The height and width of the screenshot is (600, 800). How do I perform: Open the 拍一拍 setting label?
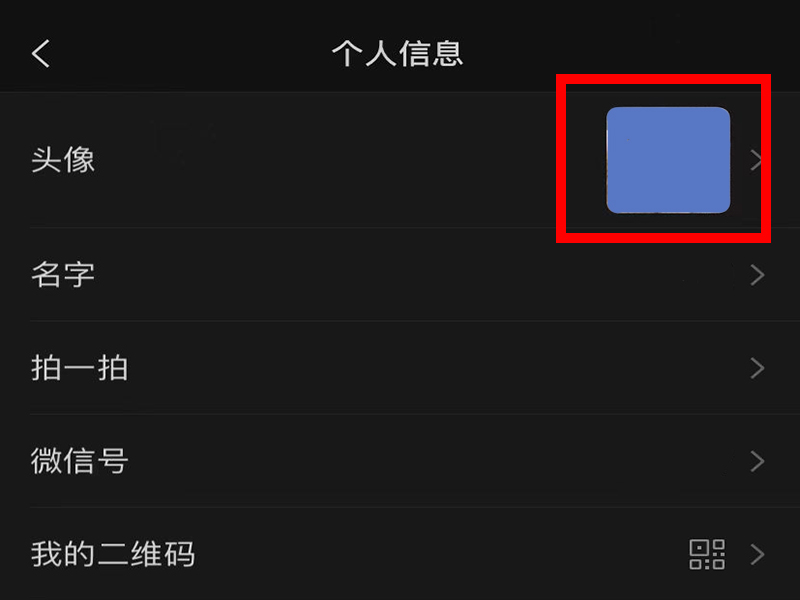(x=79, y=368)
